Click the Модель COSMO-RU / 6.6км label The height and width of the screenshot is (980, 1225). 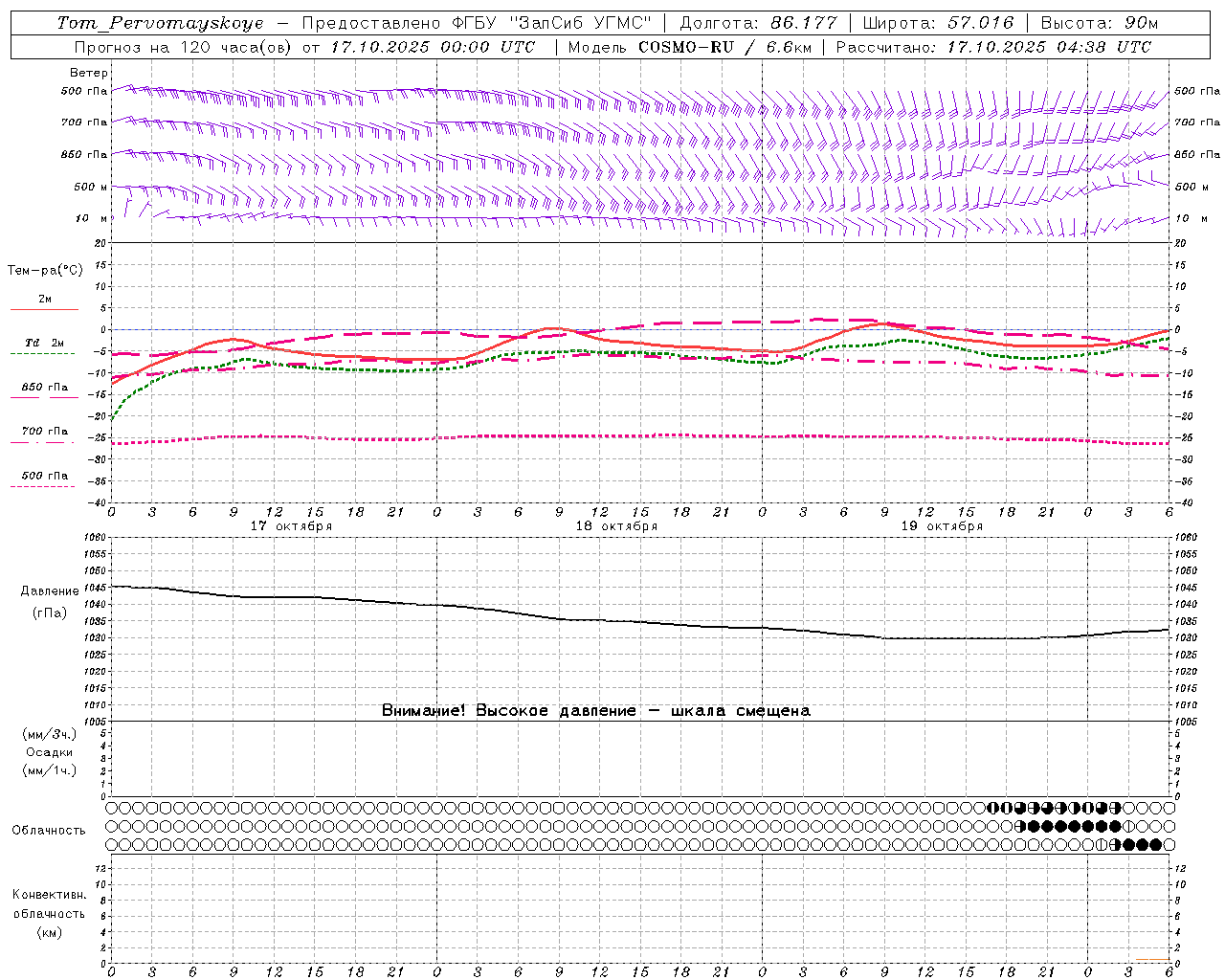coord(690,47)
